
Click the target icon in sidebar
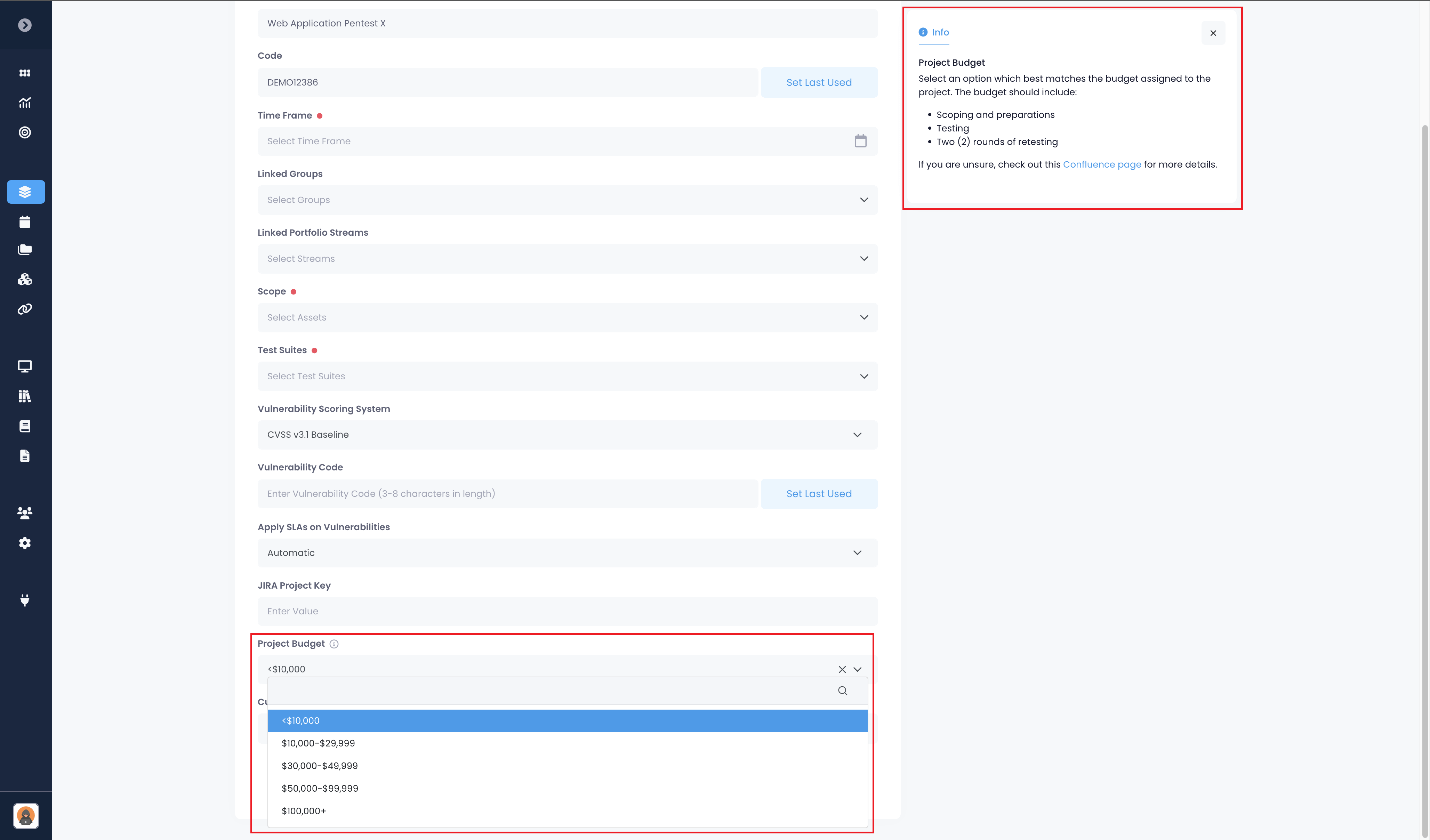24,132
